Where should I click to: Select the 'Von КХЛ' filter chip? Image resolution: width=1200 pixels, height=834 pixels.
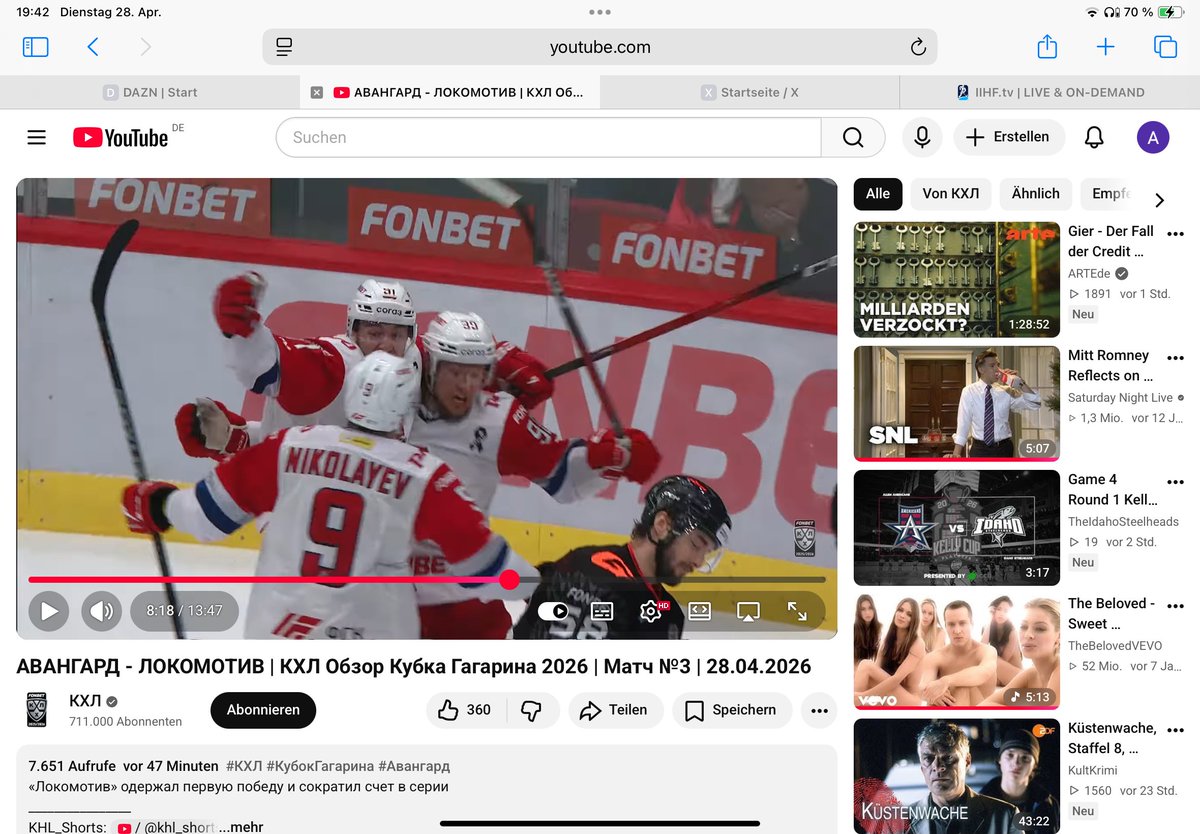[x=950, y=194]
